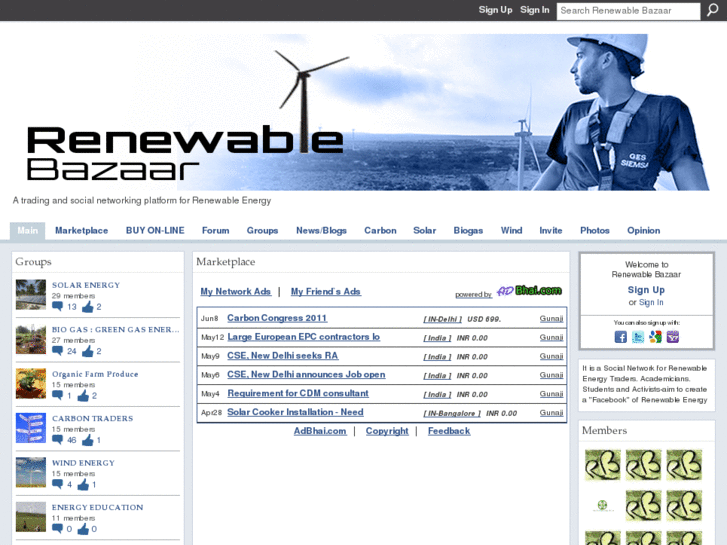Open the Marketplace tab in navigation
727x545 pixels.
pos(81,230)
